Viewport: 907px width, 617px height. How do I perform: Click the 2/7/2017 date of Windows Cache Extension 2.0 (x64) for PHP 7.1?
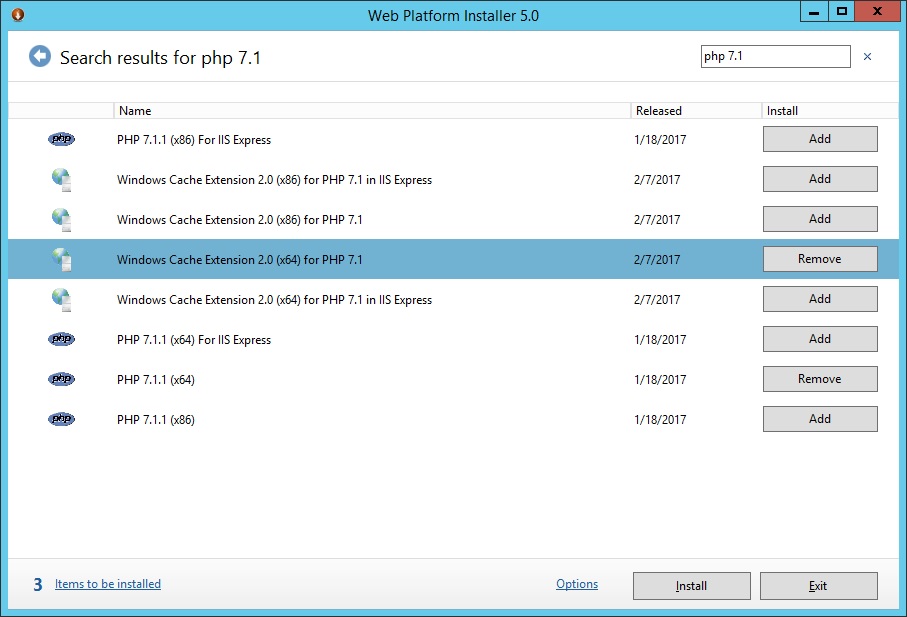(657, 260)
